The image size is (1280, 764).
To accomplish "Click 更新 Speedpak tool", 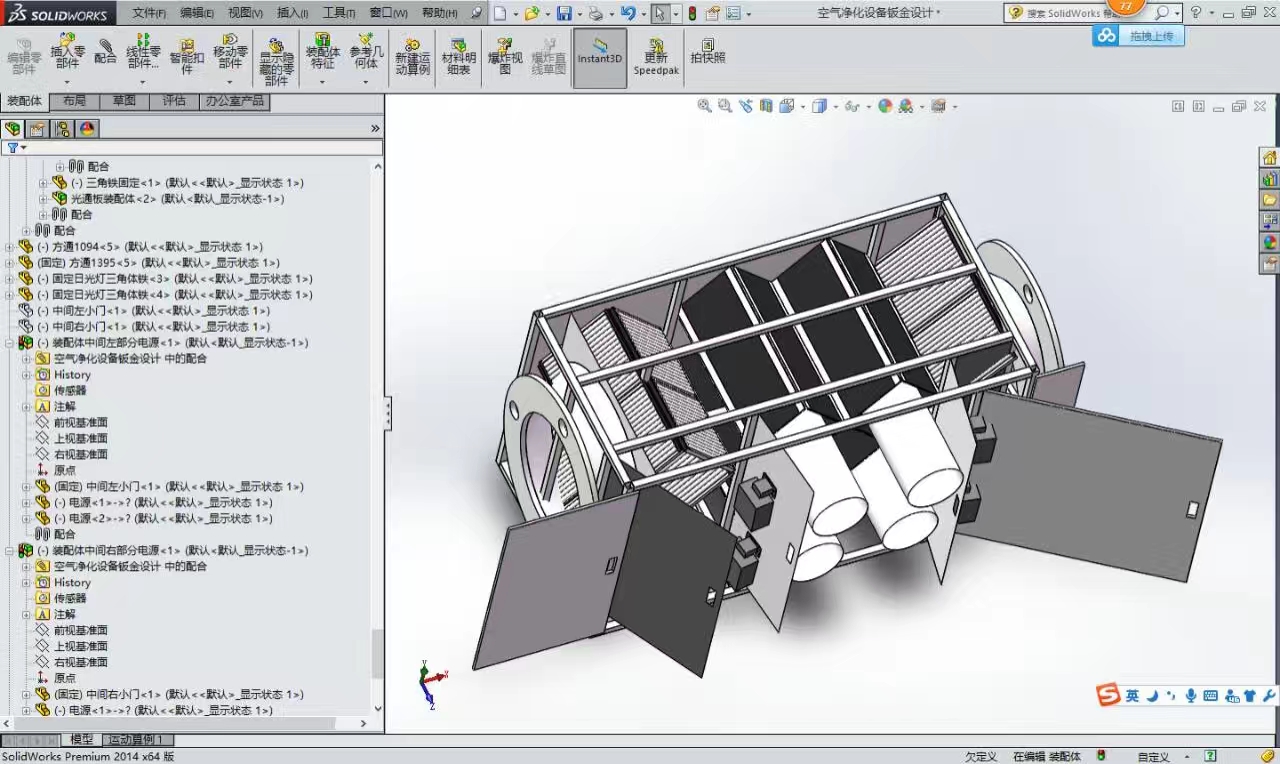I will coord(656,57).
